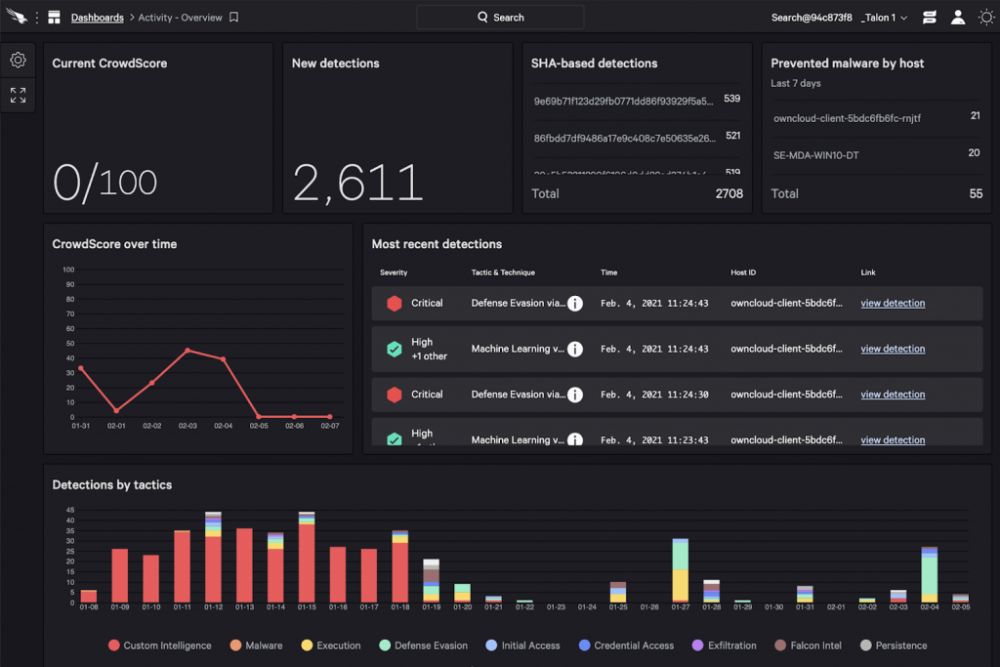The width and height of the screenshot is (1000, 667).
Task: Show info for first Defense Evasion detection
Action: point(575,304)
